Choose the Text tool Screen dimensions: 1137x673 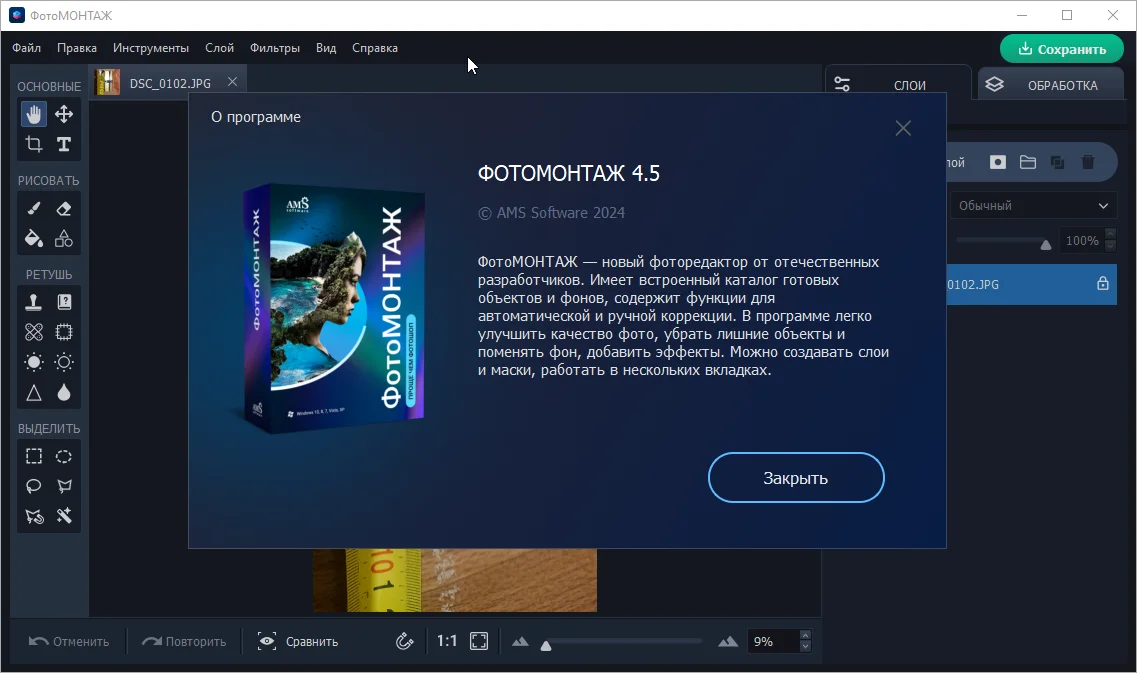coord(64,144)
